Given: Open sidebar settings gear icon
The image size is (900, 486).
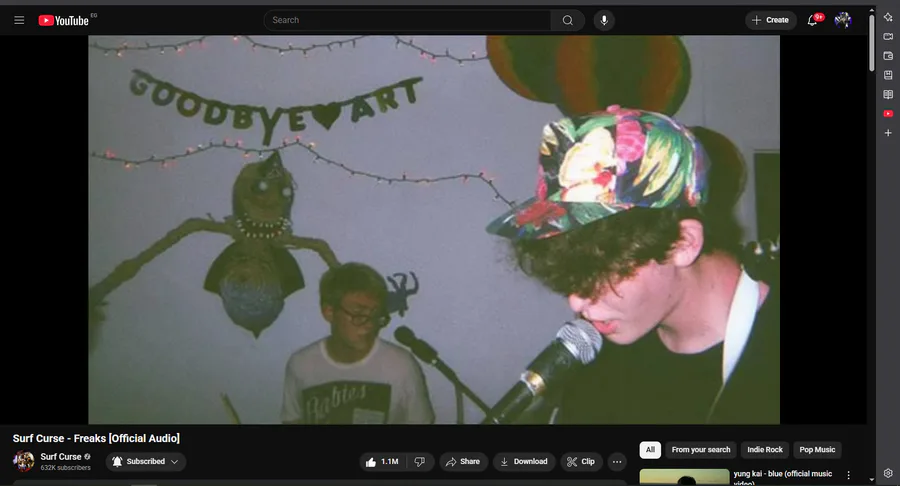Looking at the screenshot, I should pyautogui.click(x=888, y=473).
